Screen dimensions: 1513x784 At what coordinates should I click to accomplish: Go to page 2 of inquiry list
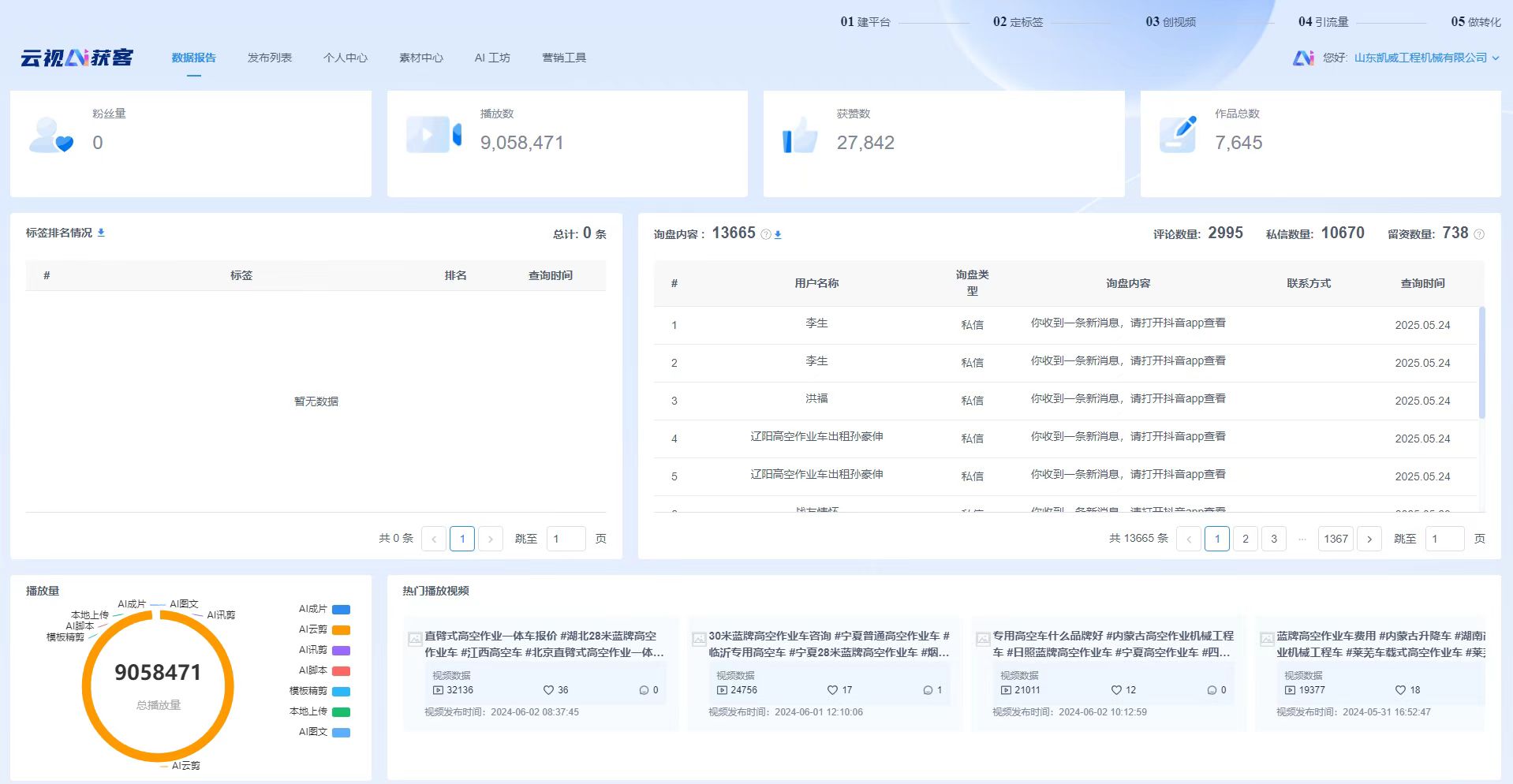pos(1246,539)
